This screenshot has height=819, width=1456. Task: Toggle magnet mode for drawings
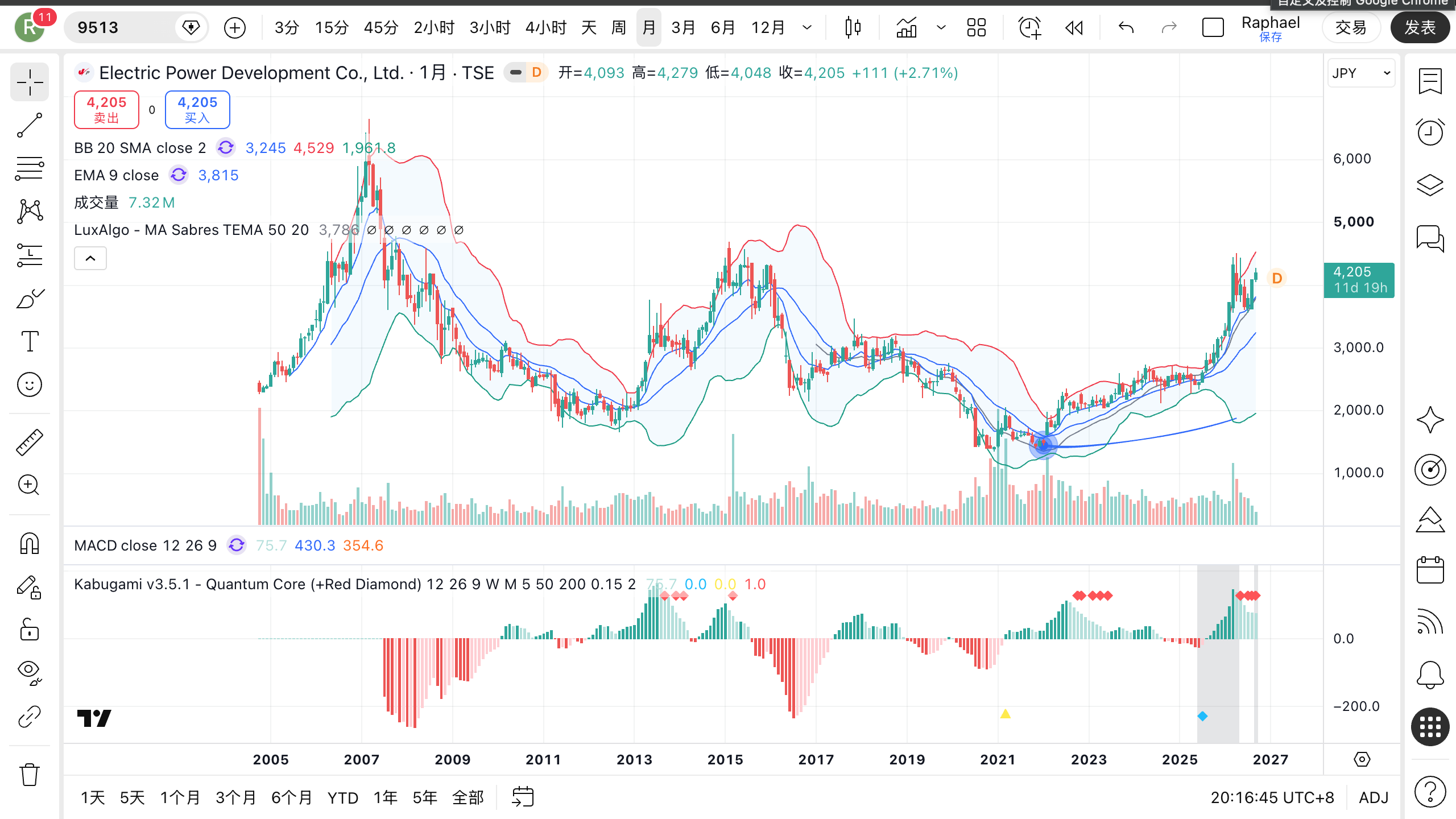pyautogui.click(x=30, y=544)
